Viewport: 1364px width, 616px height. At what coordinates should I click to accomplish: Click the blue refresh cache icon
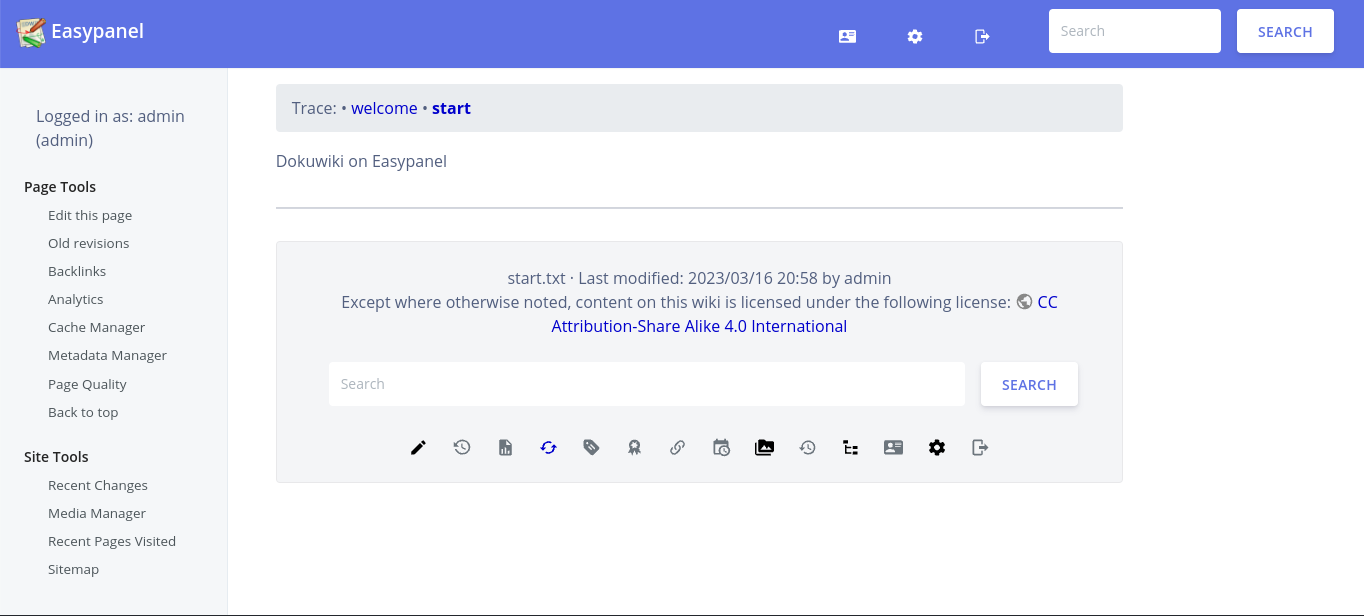coord(548,447)
